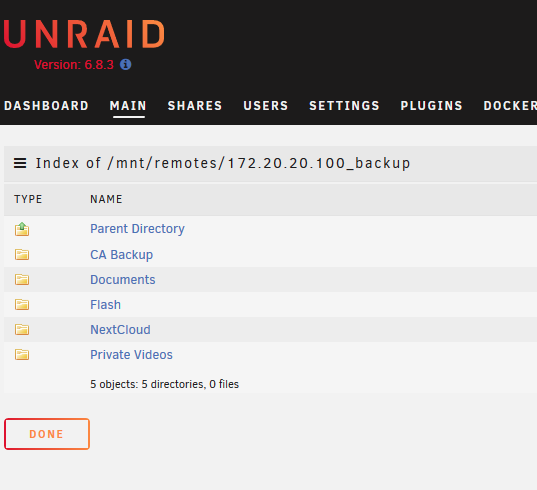Open the Flash directory link
Viewport: 537px width, 490px height.
[x=105, y=305]
